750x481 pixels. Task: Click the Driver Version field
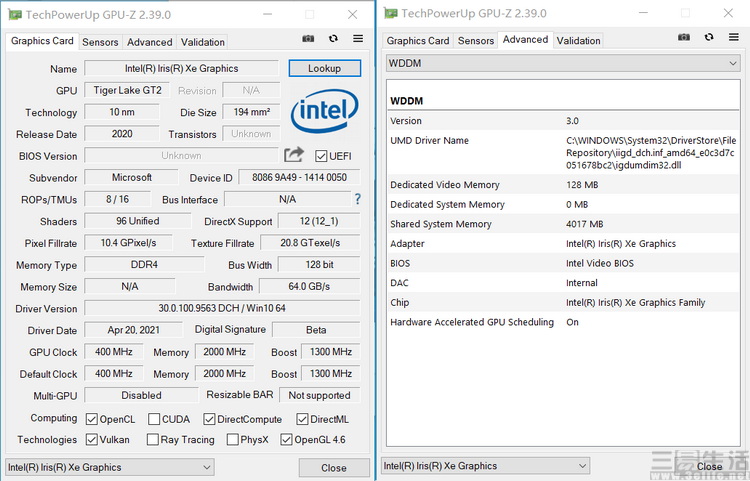(x=222, y=308)
